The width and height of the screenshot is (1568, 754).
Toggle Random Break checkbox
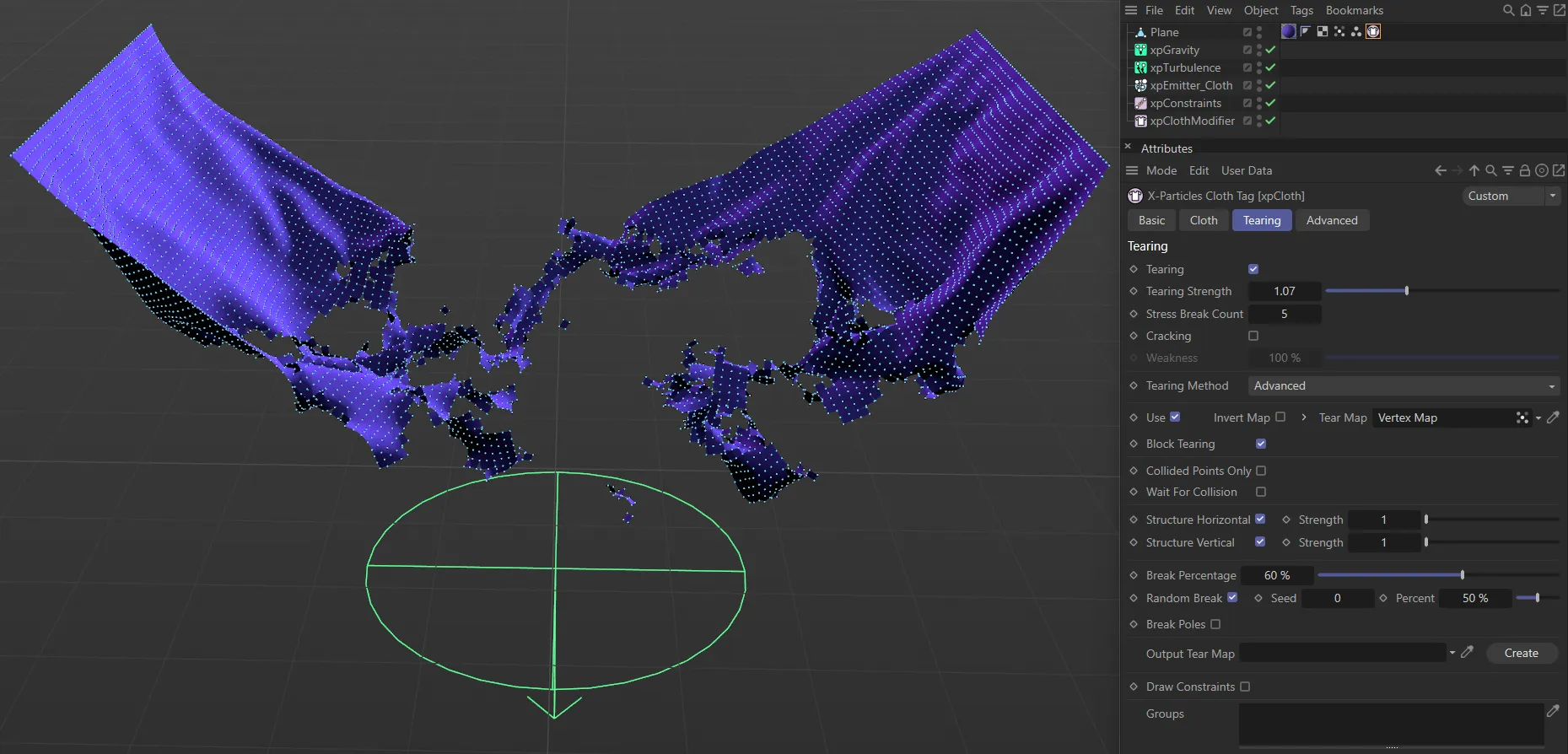(x=1232, y=597)
